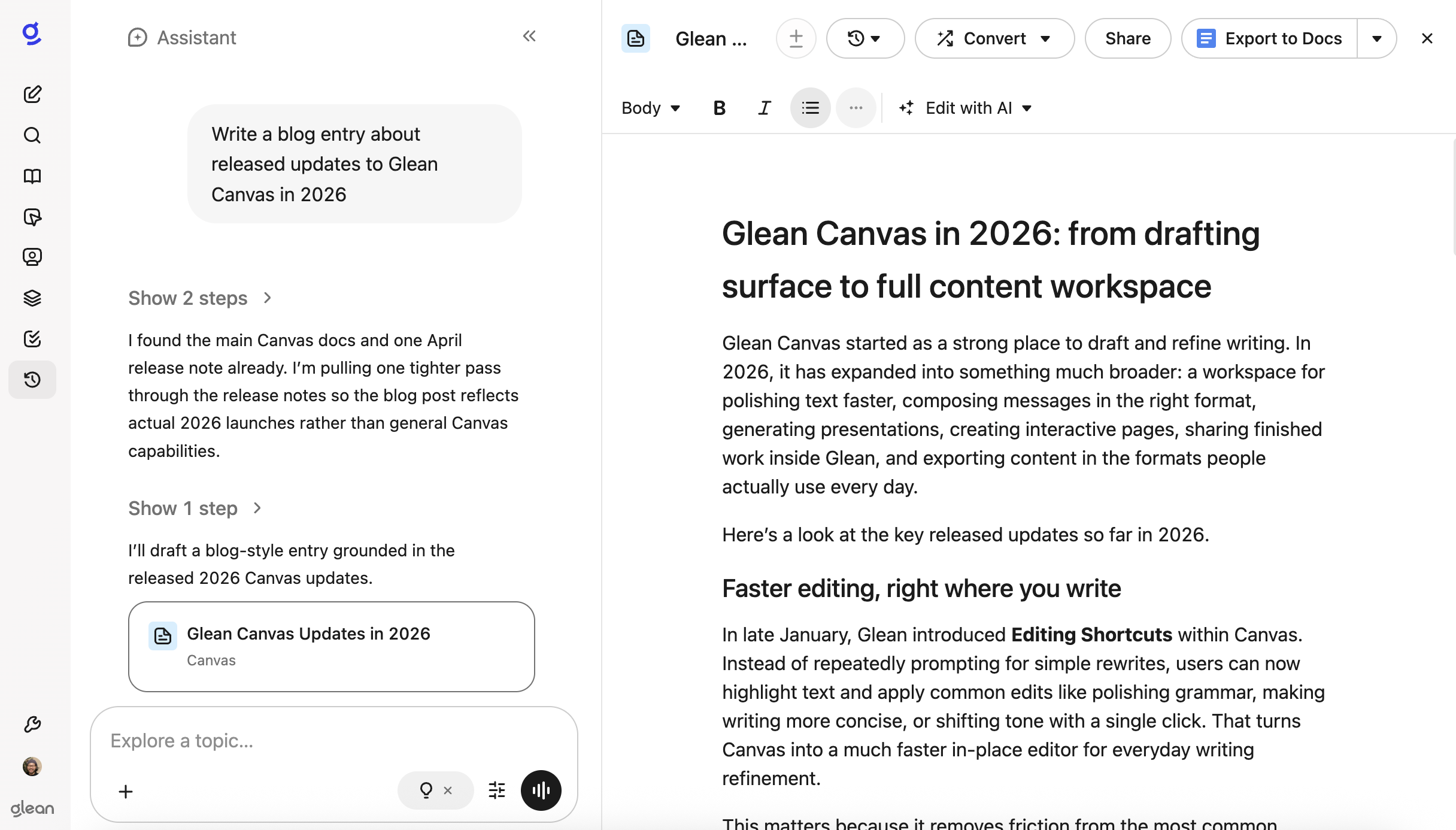The width and height of the screenshot is (1456, 830).
Task: Open more formatting options ellipsis
Action: coord(856,108)
